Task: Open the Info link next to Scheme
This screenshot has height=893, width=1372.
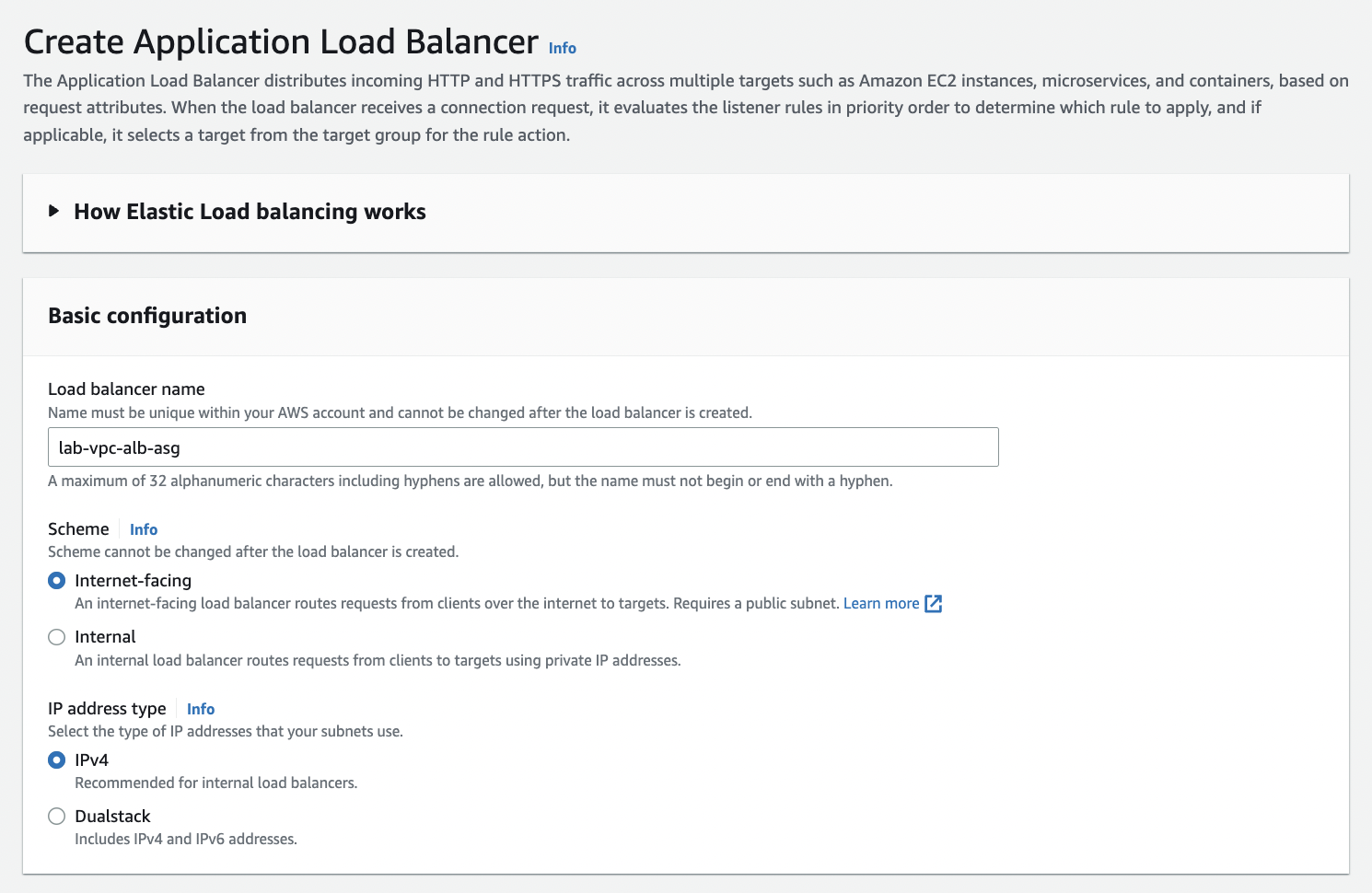Action: [144, 529]
